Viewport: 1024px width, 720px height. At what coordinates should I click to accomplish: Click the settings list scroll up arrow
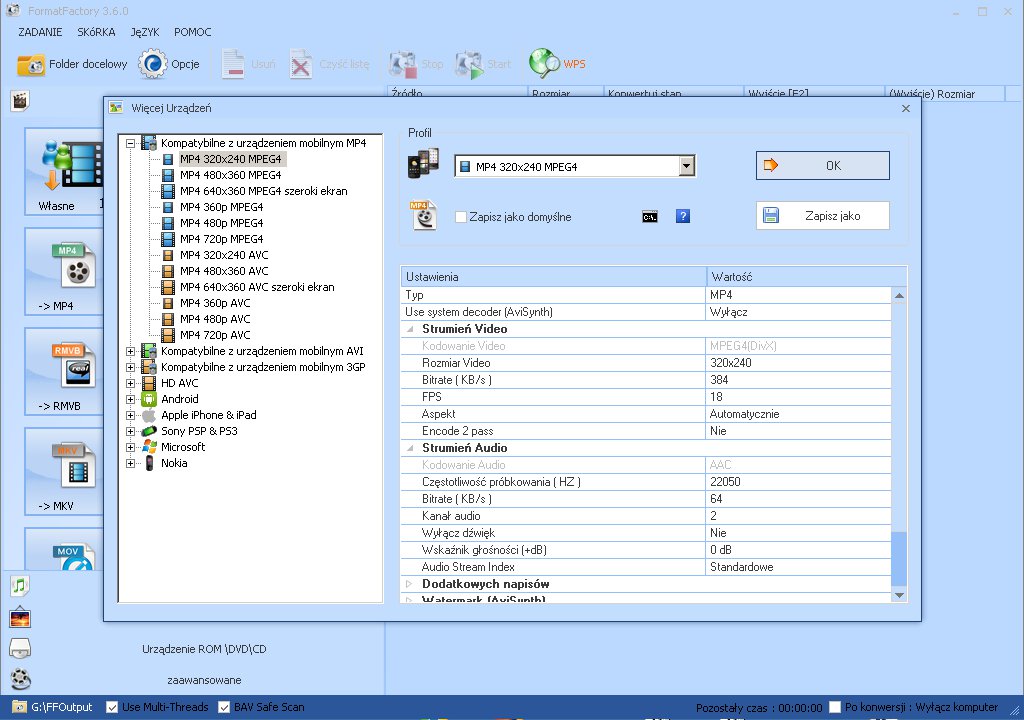click(x=899, y=296)
